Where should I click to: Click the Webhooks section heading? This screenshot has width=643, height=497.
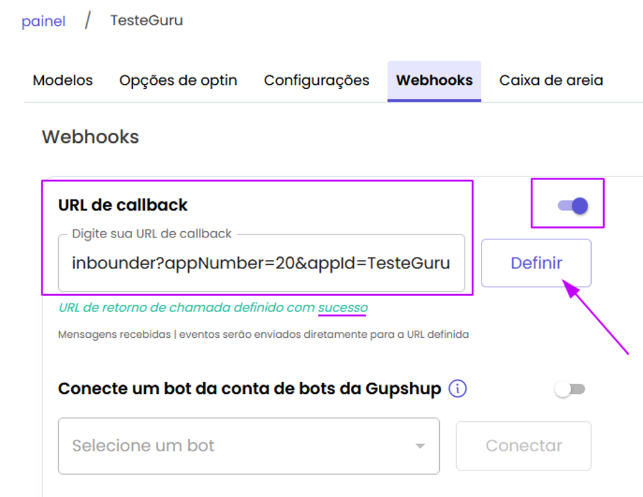pos(90,137)
